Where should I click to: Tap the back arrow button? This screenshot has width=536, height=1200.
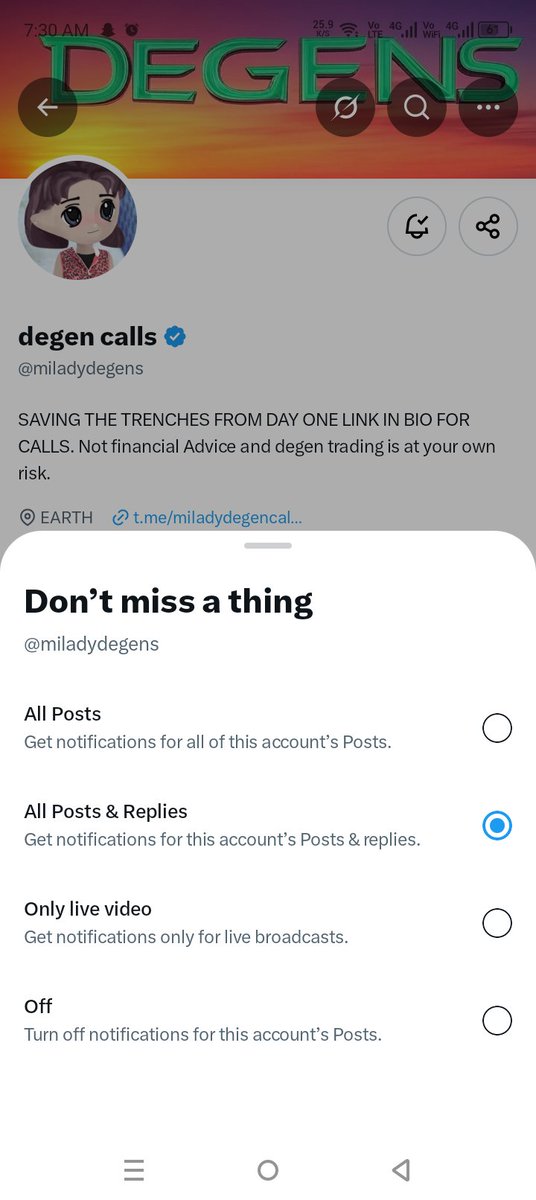pyautogui.click(x=47, y=106)
